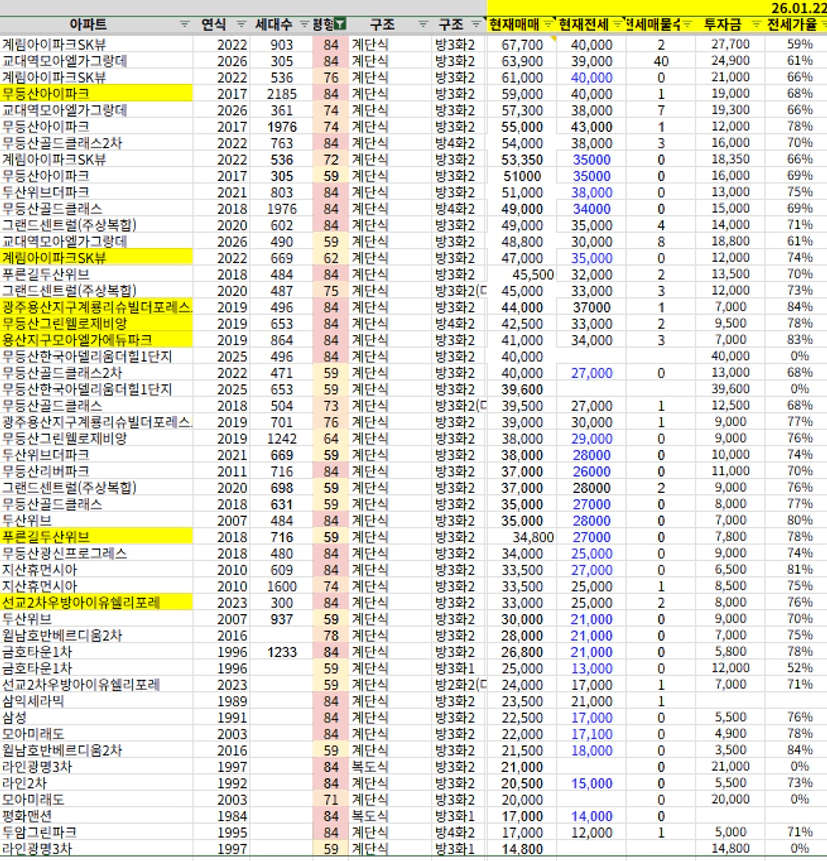Select the 2185 household count cell
This screenshot has width=827, height=861.
point(282,93)
